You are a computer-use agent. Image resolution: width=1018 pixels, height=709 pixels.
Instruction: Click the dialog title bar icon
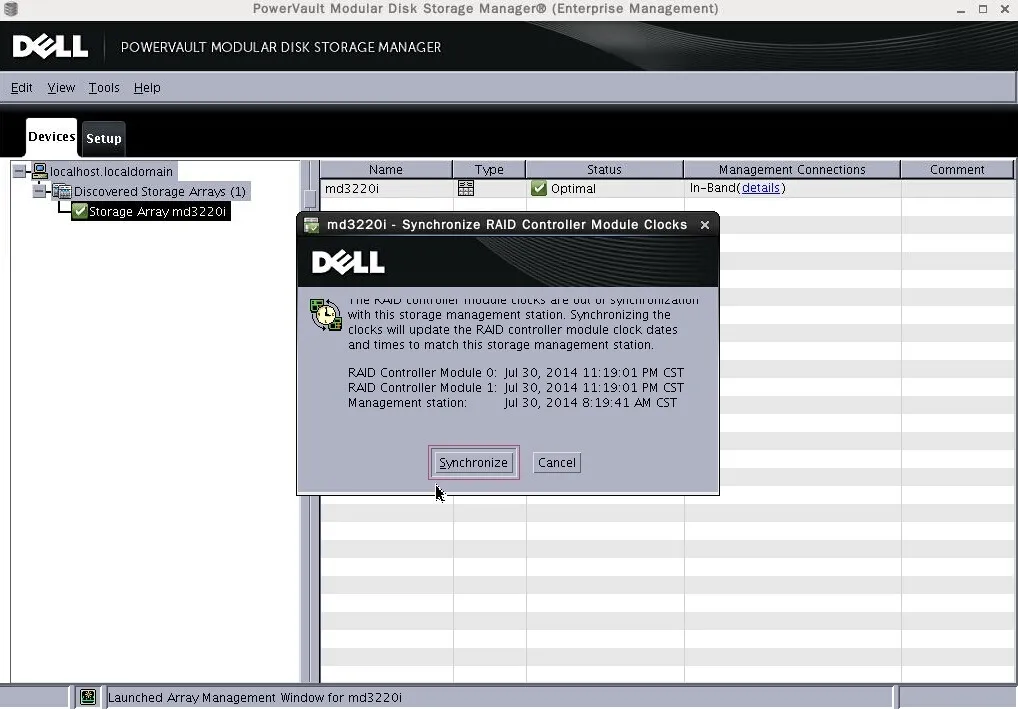click(x=312, y=225)
